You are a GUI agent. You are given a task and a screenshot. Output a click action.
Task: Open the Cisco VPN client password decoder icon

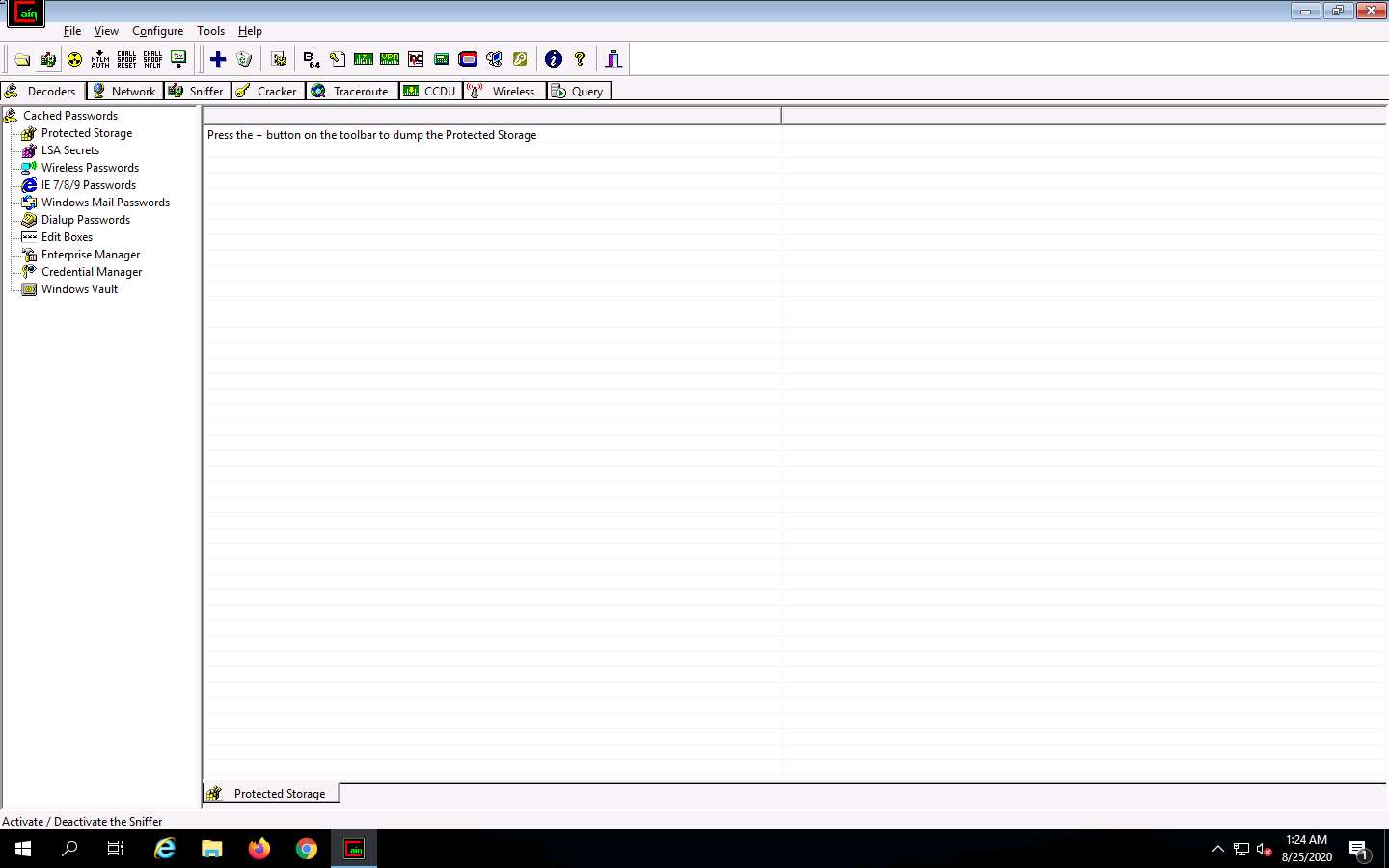click(390, 60)
